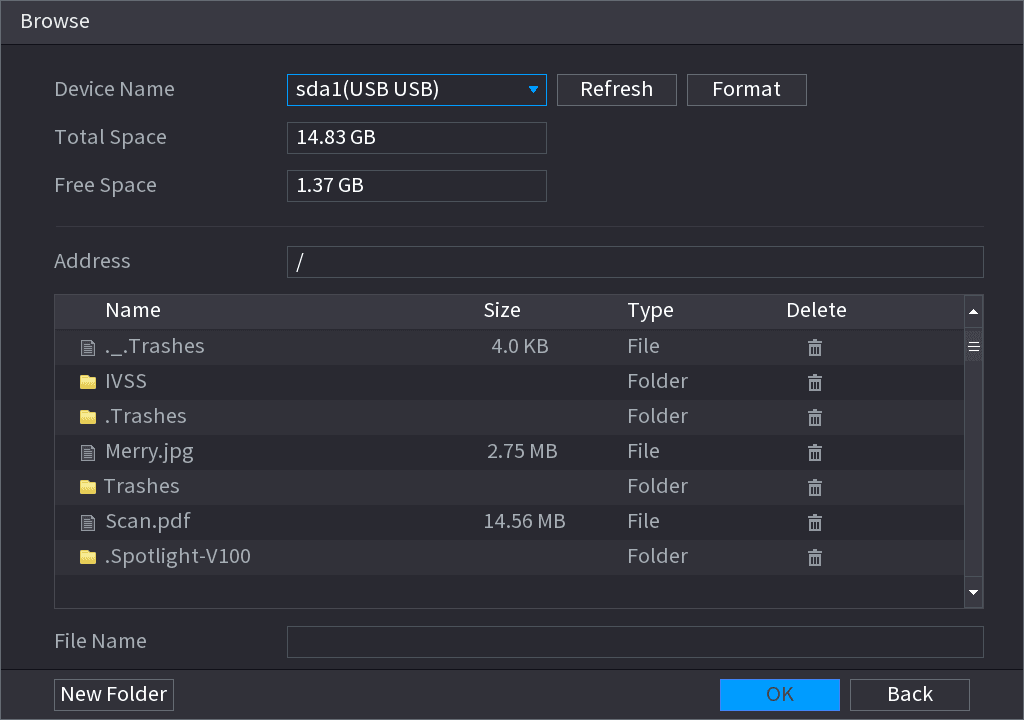
Task: Click the 2.75 MB size value
Action: (522, 451)
